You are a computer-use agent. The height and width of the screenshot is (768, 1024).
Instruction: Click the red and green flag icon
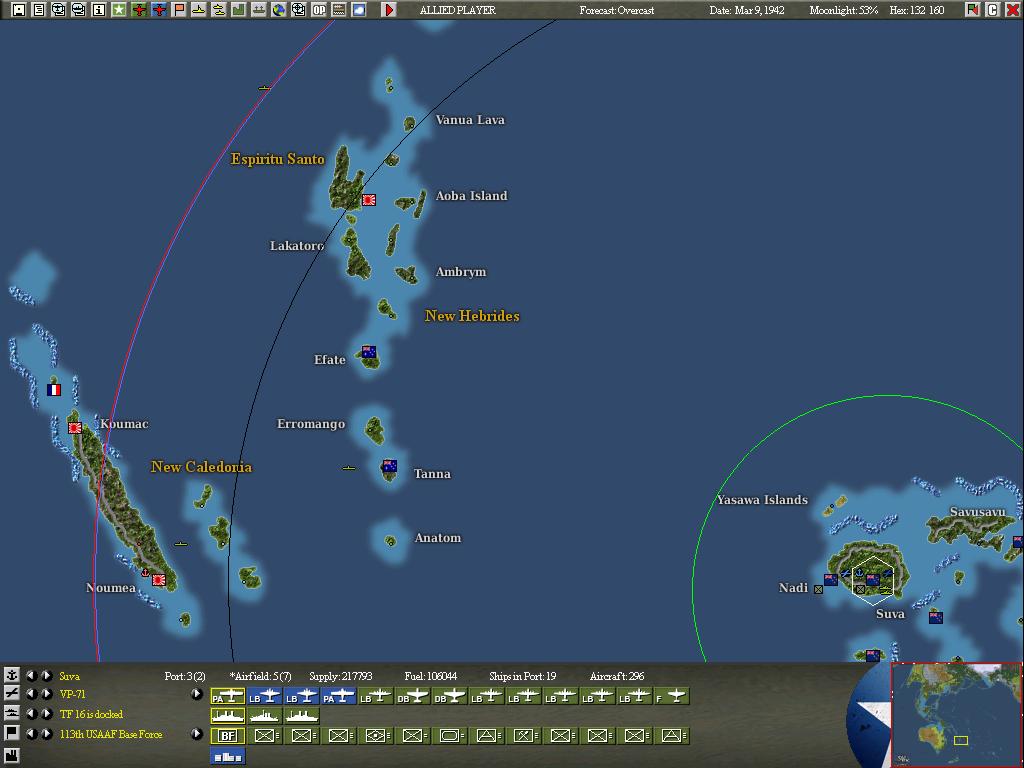pos(972,10)
